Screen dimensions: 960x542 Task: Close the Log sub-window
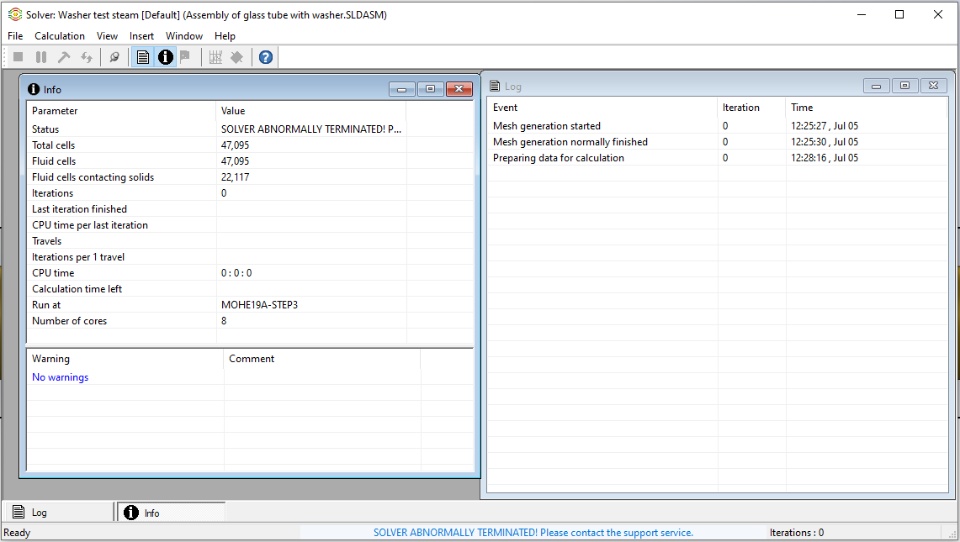click(x=934, y=86)
